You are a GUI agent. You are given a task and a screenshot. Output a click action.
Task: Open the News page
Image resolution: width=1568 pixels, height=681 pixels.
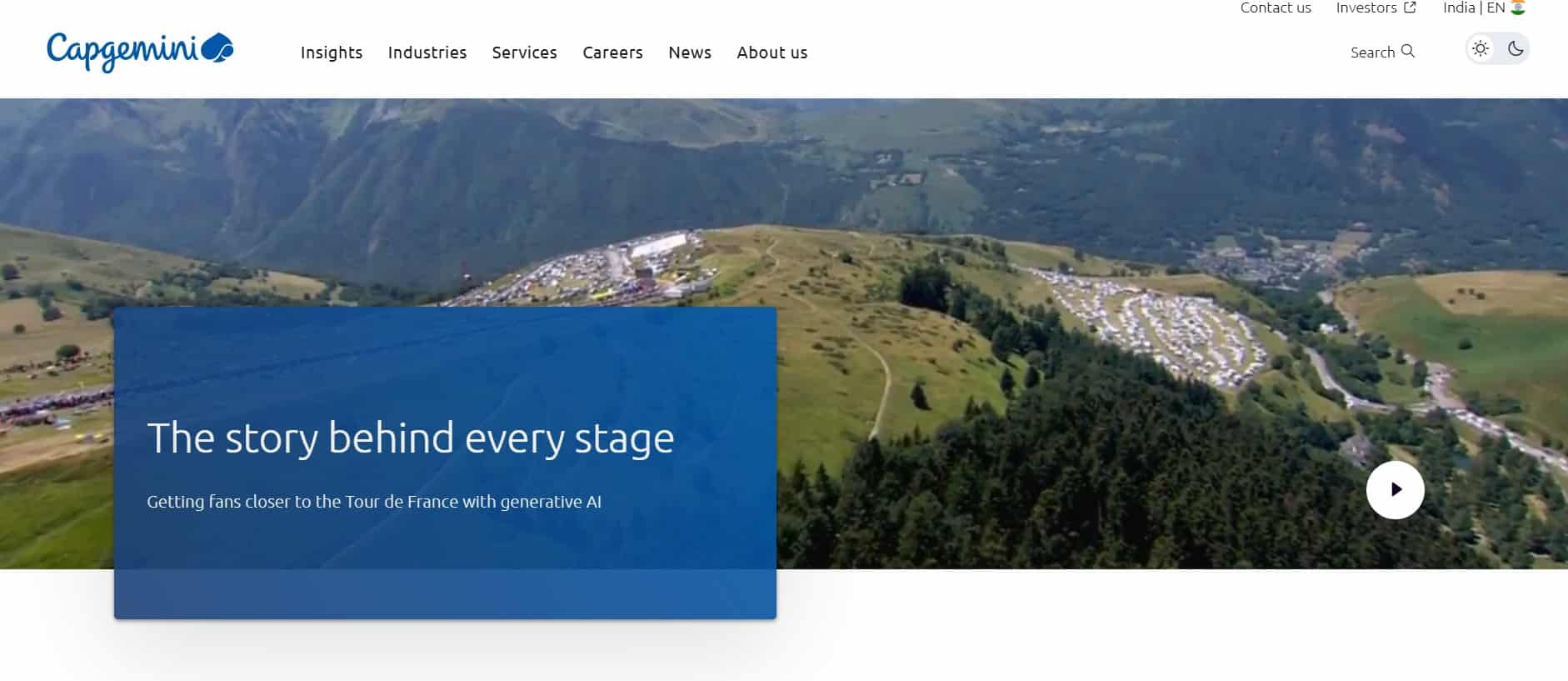[690, 53]
